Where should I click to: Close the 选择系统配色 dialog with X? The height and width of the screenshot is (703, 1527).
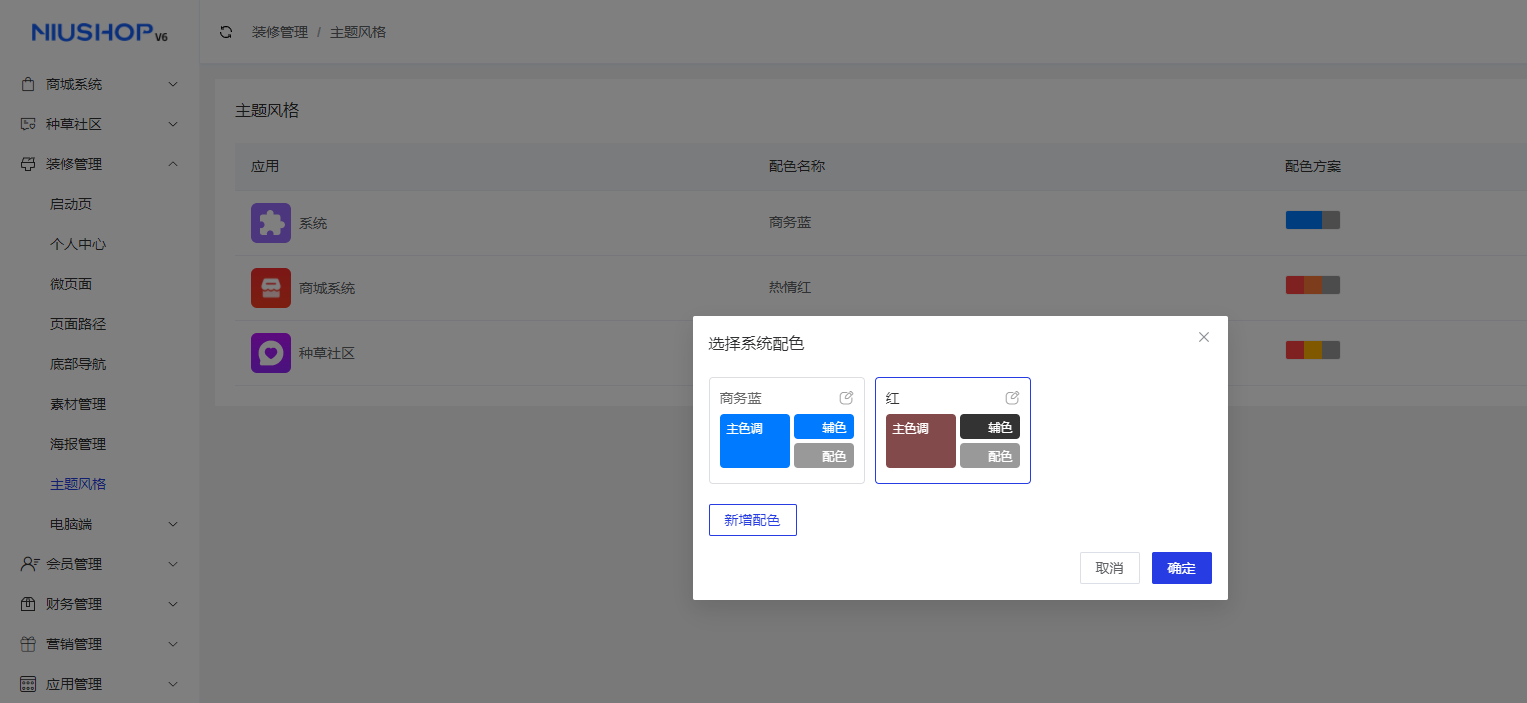point(1204,337)
